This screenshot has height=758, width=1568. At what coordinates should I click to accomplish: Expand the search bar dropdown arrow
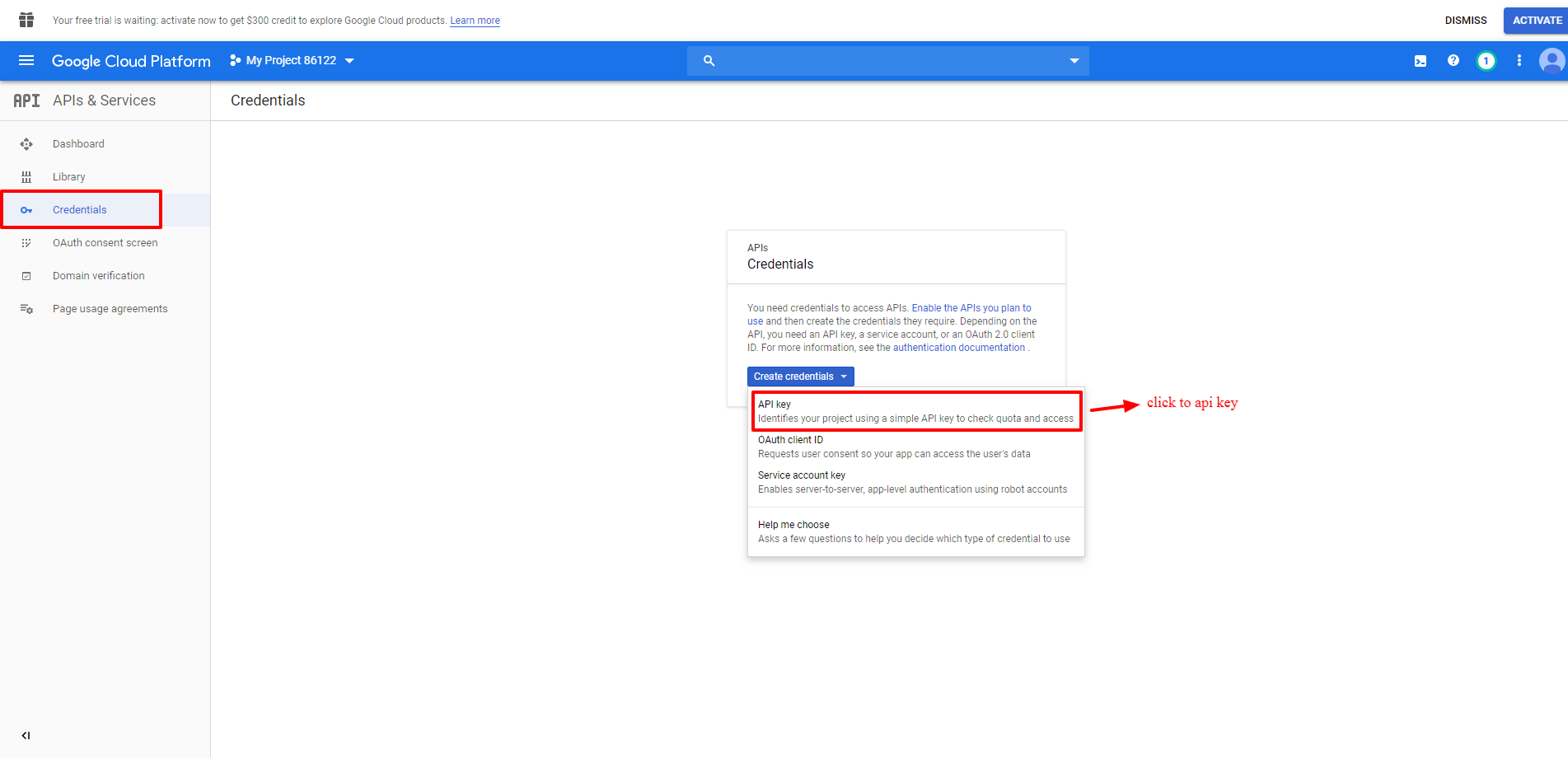(x=1074, y=61)
